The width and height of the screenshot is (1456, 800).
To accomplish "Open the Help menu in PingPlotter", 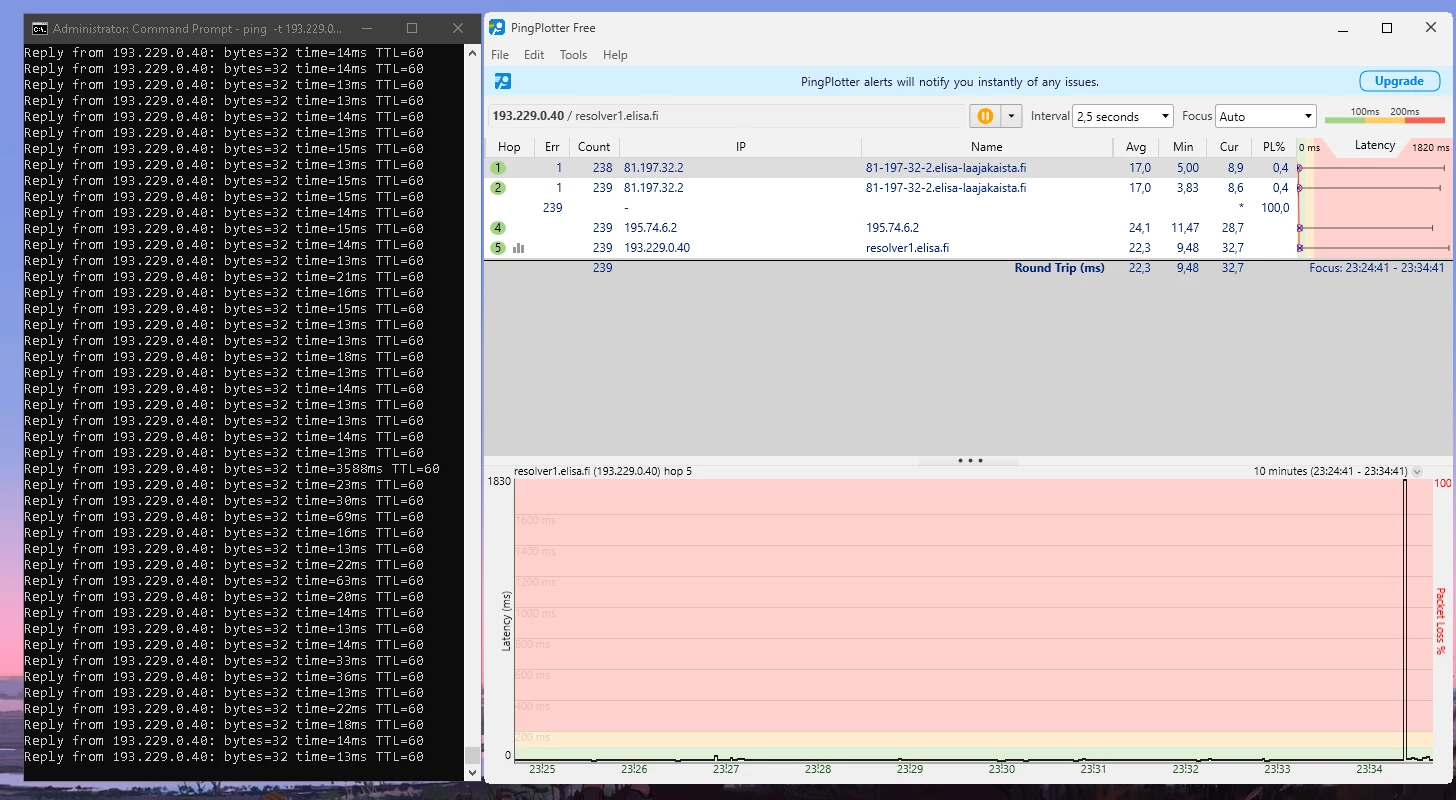I will [615, 55].
